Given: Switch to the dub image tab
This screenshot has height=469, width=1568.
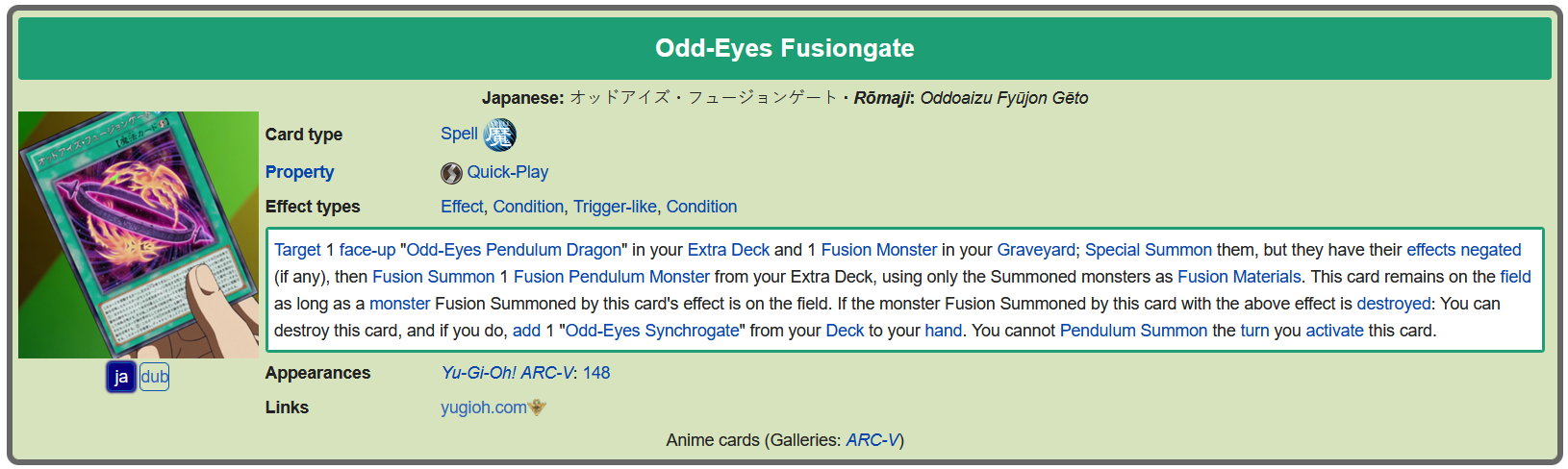Looking at the screenshot, I should pyautogui.click(x=155, y=377).
